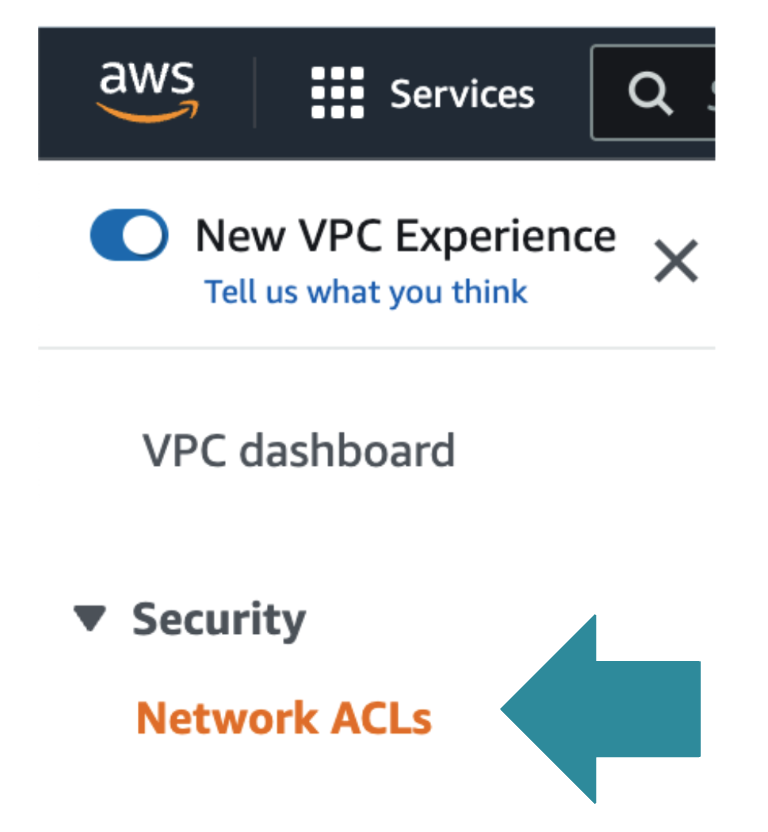Screen dimensions: 768x832
Task: Disable the New VPC Experience toggle
Action: click(128, 234)
